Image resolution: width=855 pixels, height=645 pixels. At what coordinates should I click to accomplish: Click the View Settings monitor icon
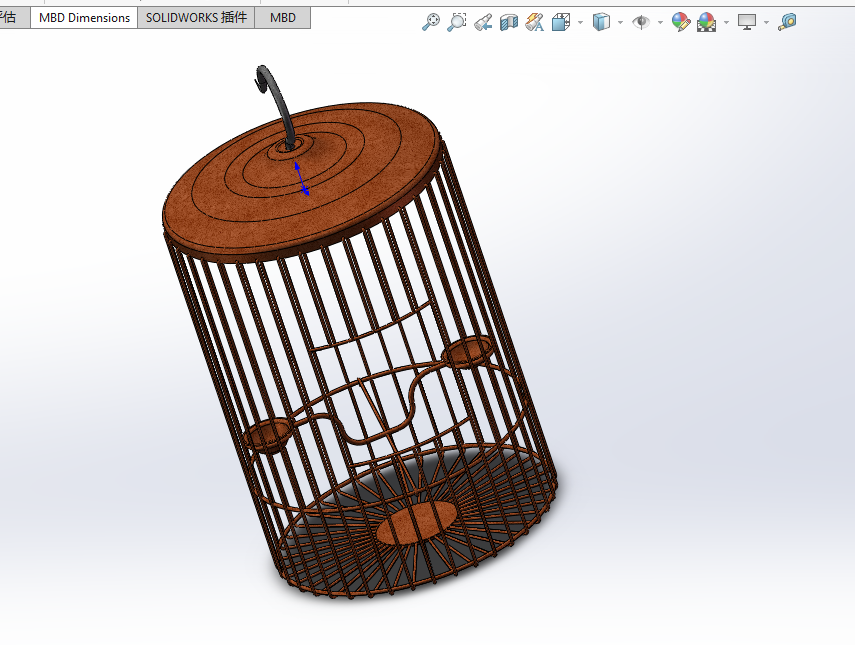(x=746, y=21)
